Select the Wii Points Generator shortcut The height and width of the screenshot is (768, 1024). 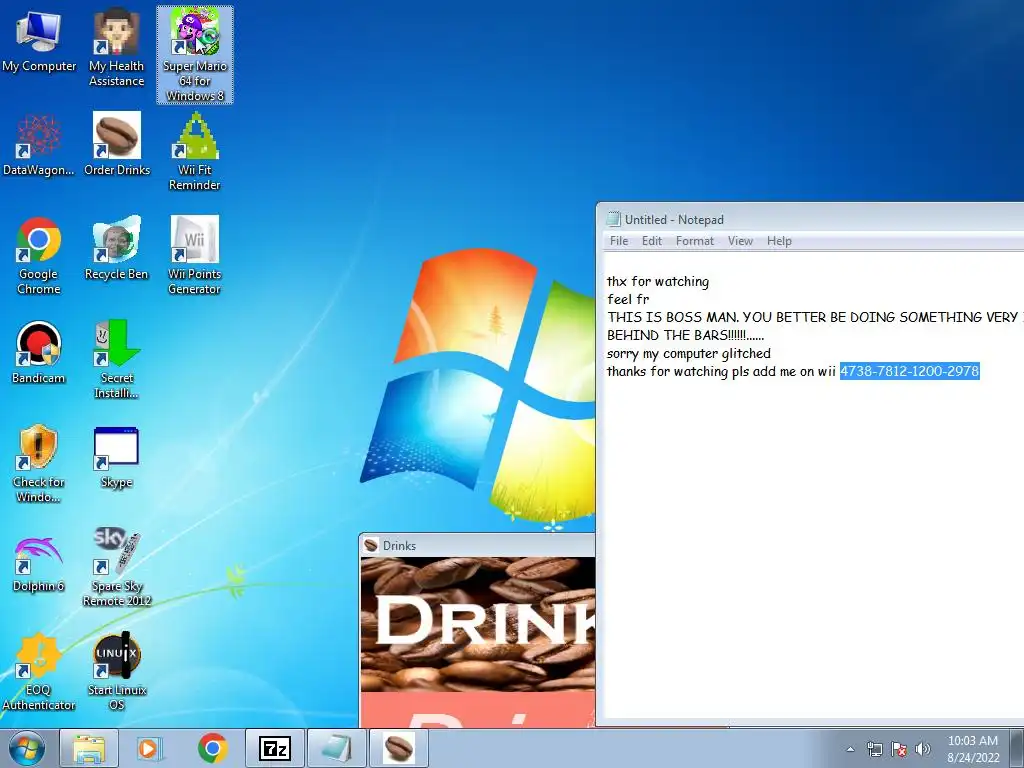pyautogui.click(x=195, y=256)
